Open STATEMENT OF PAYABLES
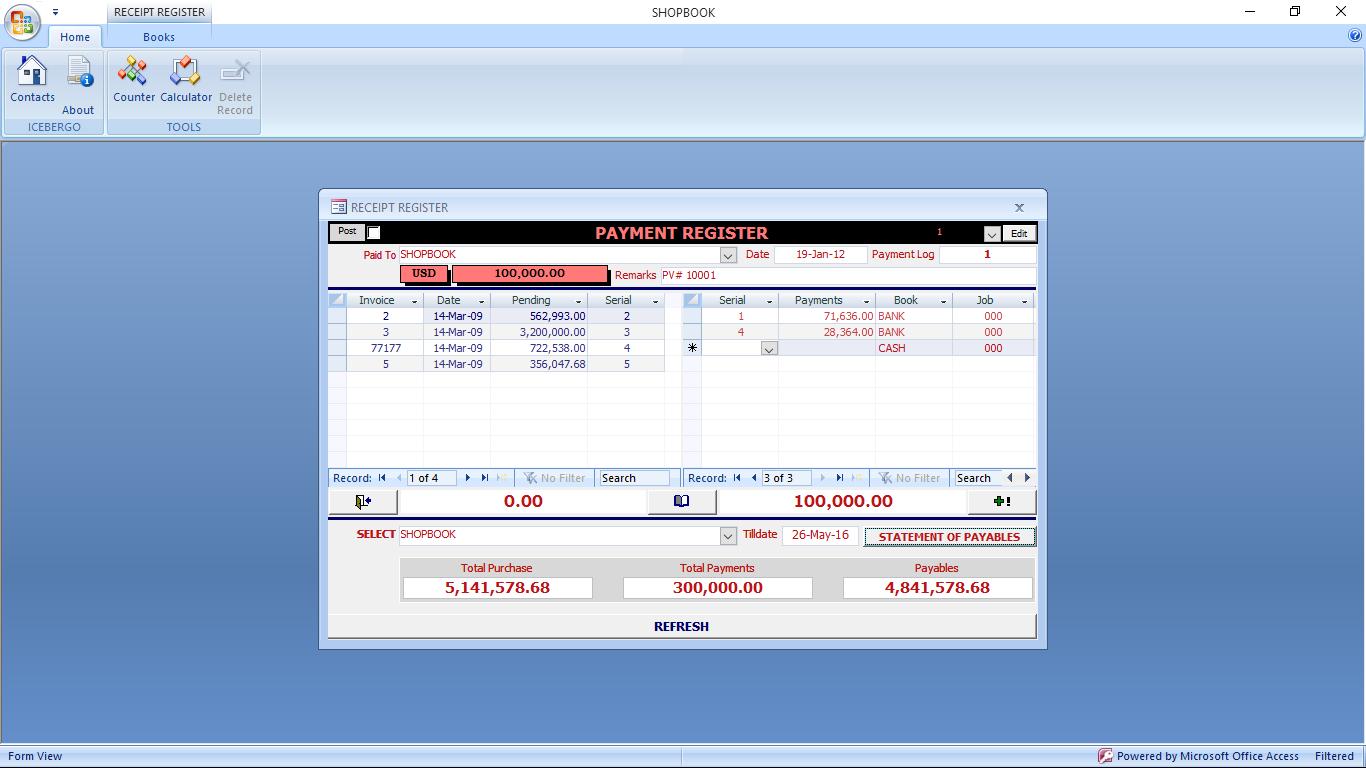 point(949,537)
